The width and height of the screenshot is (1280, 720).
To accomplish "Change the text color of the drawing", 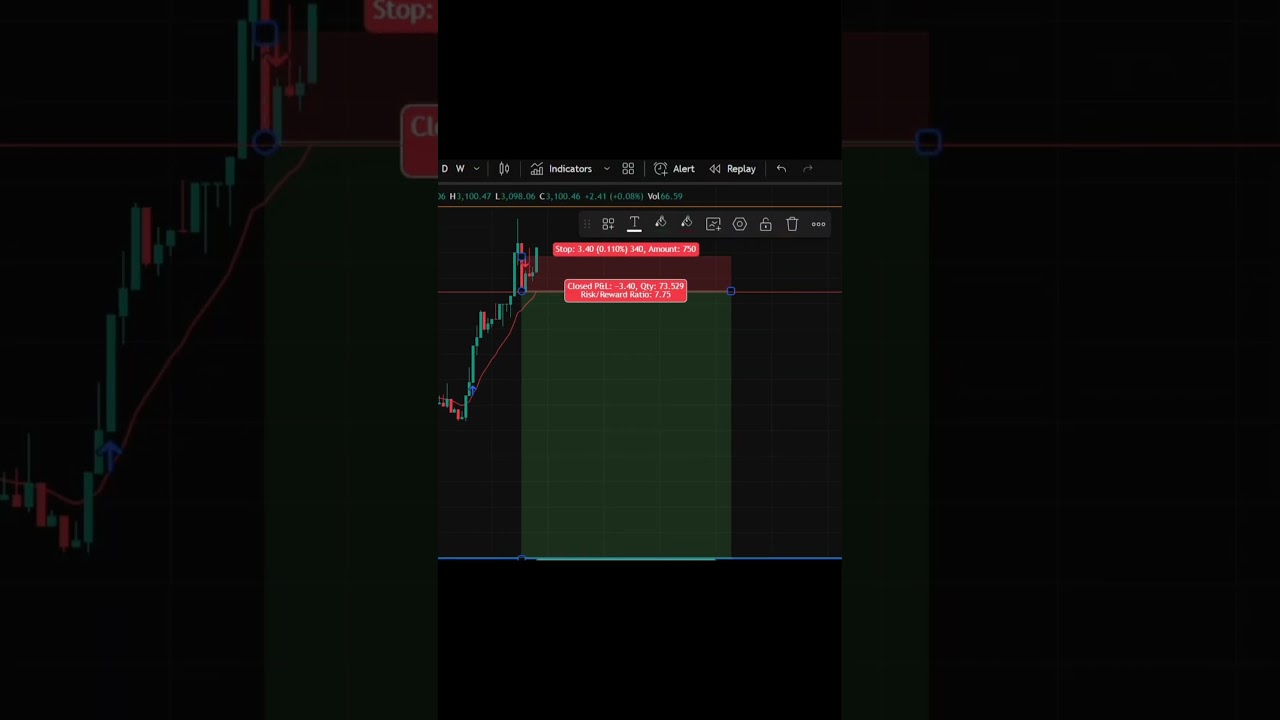I will [x=634, y=224].
